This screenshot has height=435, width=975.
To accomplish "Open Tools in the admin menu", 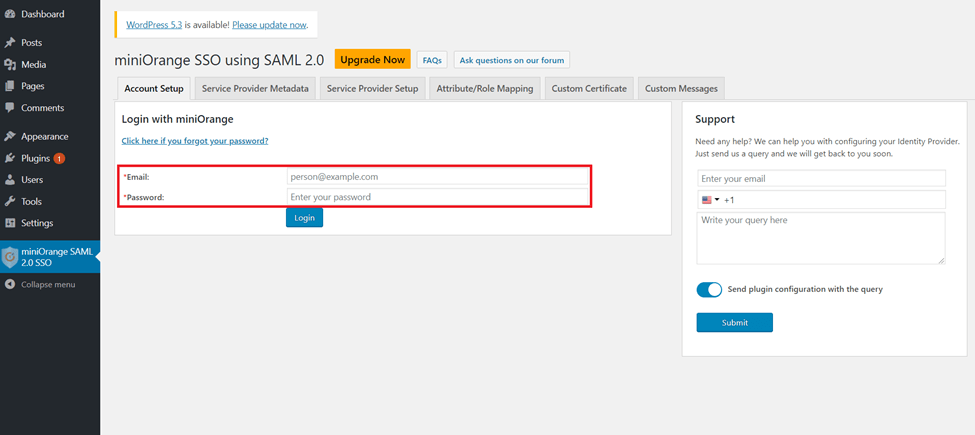I will click(50, 201).
